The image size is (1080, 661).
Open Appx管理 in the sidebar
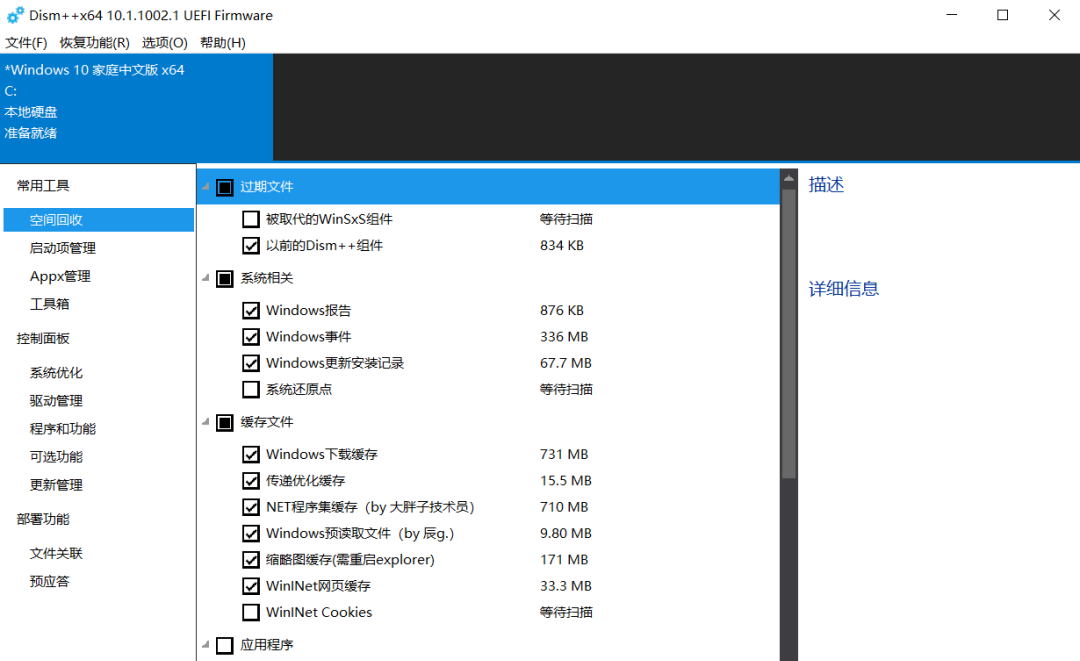61,276
